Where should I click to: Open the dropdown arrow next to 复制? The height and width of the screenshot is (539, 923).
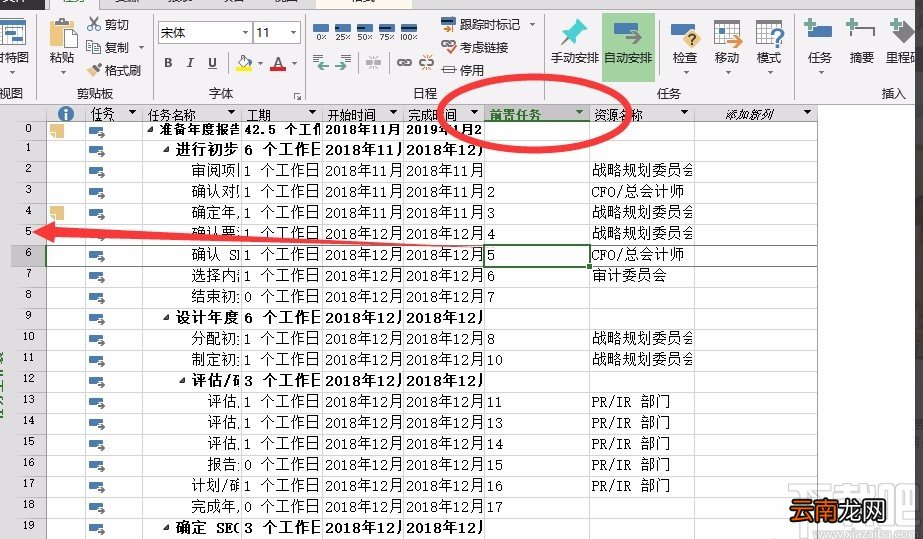click(141, 47)
